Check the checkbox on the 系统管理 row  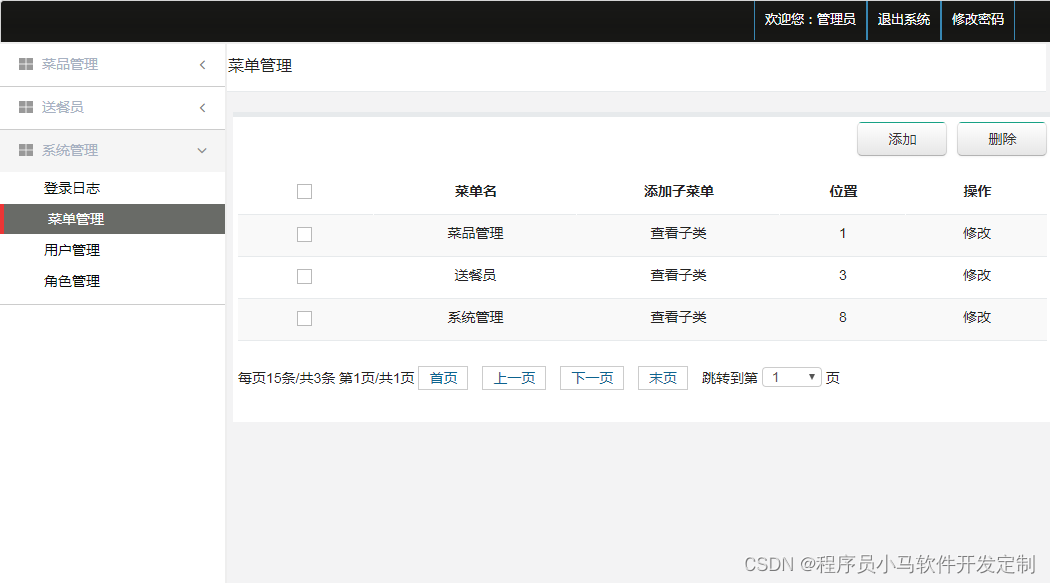pos(304,318)
